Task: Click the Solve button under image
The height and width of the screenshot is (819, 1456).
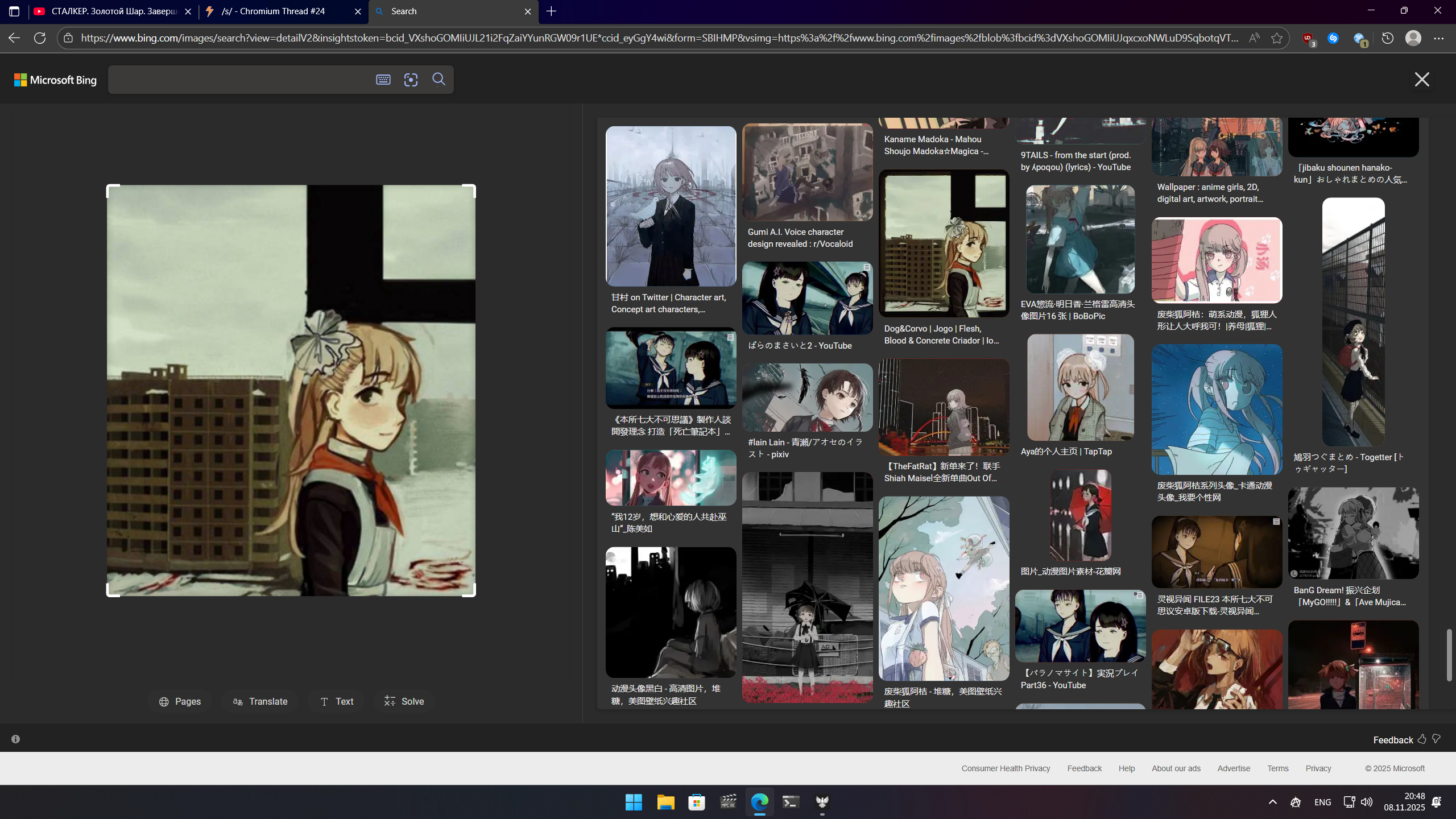Action: pyautogui.click(x=404, y=701)
